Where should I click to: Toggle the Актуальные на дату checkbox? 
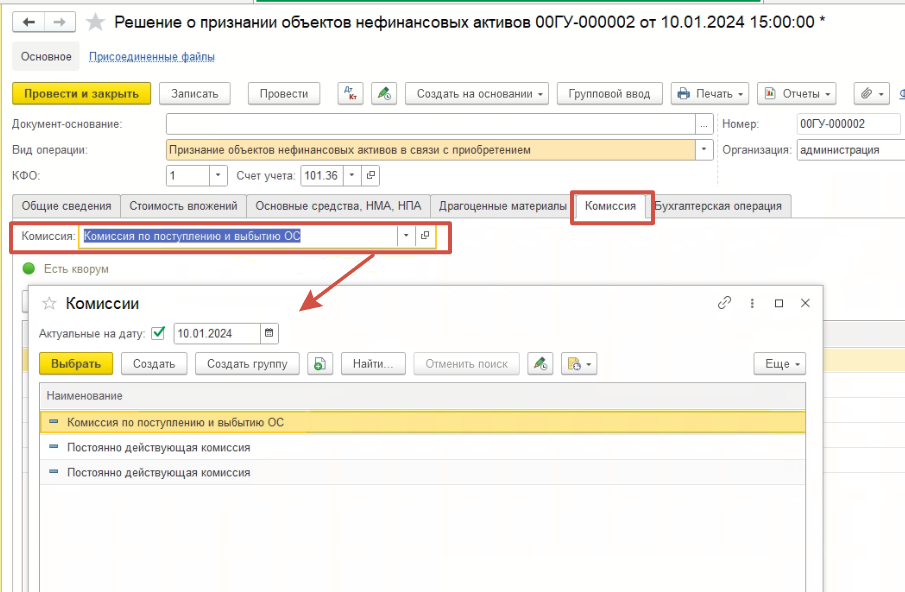coord(158,333)
